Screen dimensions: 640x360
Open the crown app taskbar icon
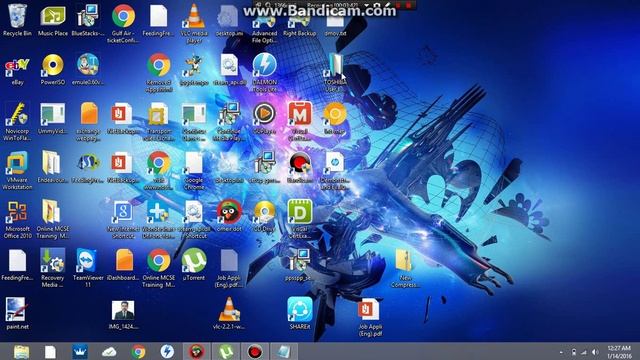point(80,351)
